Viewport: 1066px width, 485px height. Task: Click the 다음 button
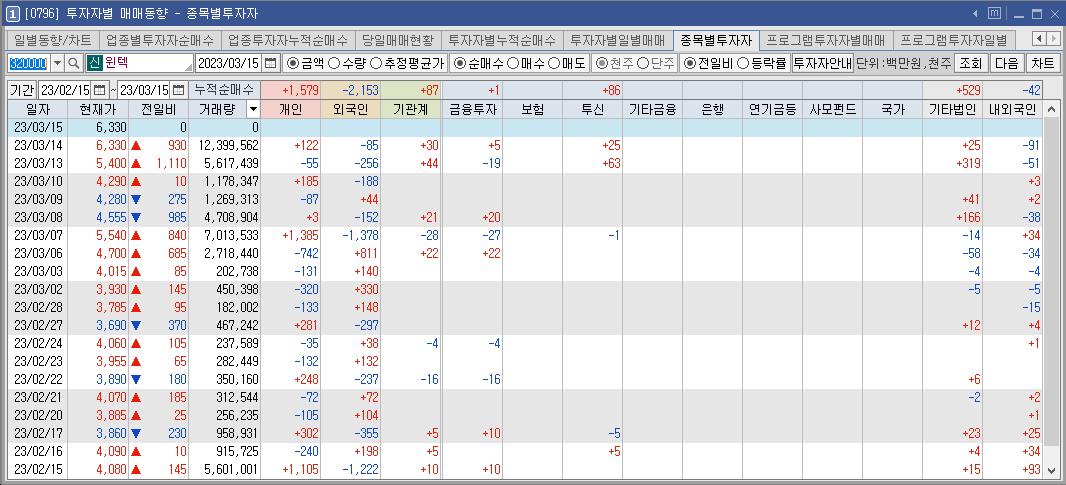(1006, 63)
